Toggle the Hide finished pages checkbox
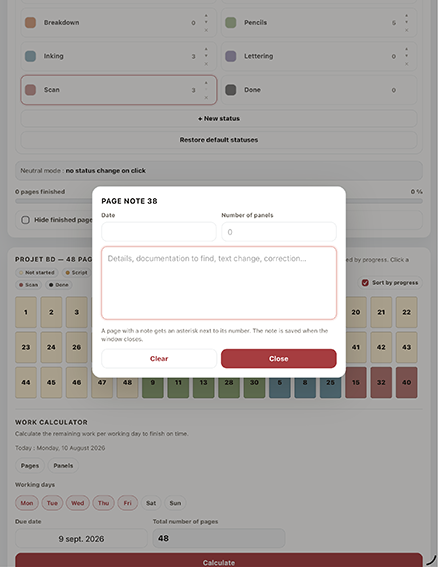The height and width of the screenshot is (567, 438). [x=25, y=220]
